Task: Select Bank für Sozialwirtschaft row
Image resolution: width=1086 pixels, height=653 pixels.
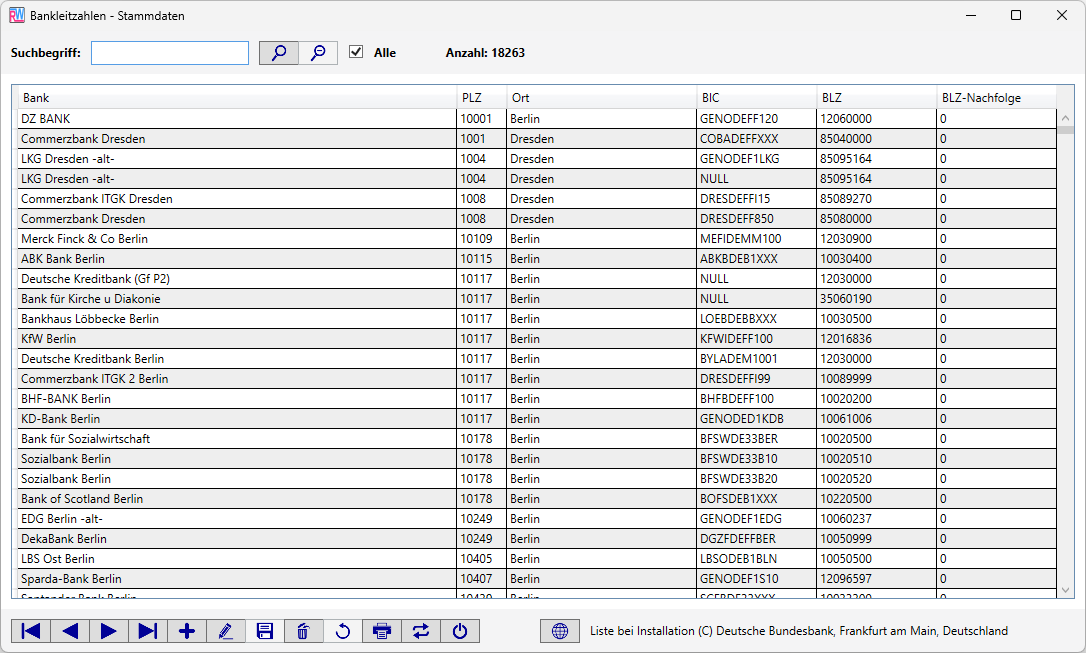Action: [537, 439]
